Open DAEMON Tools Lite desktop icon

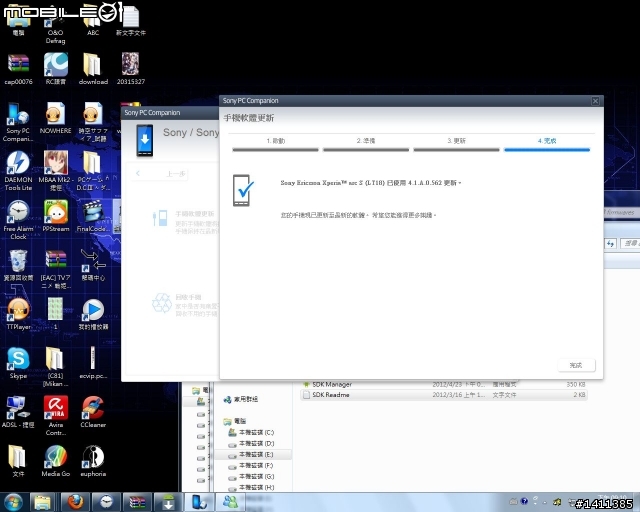coord(18,171)
